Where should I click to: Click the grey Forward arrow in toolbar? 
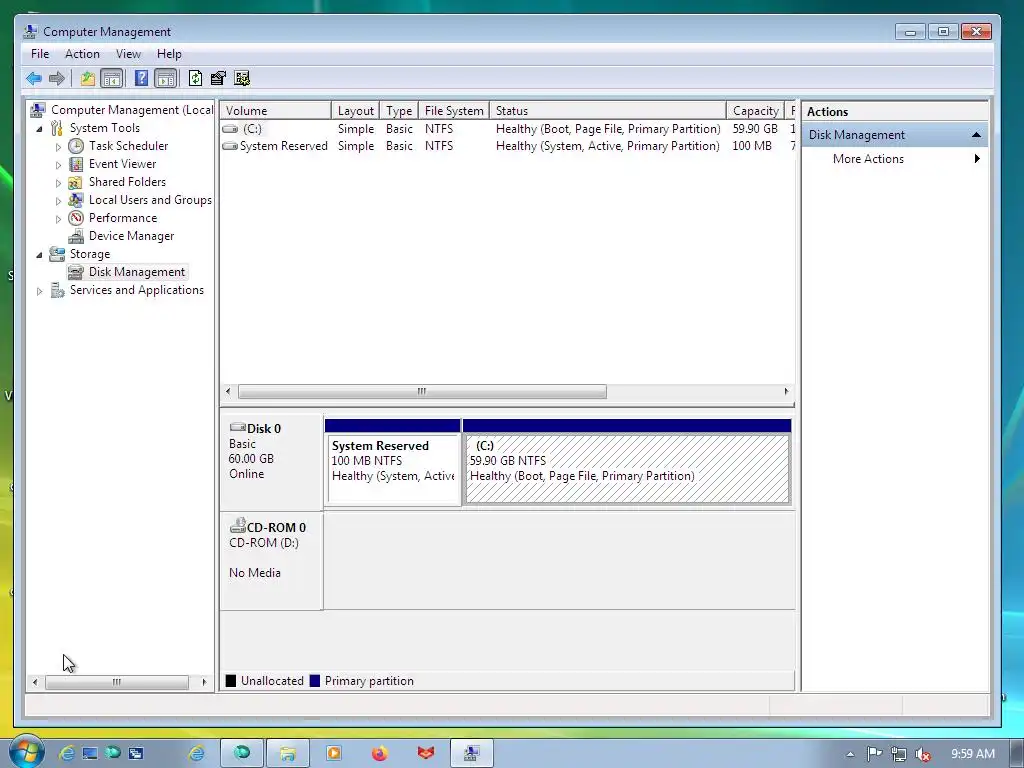57,79
